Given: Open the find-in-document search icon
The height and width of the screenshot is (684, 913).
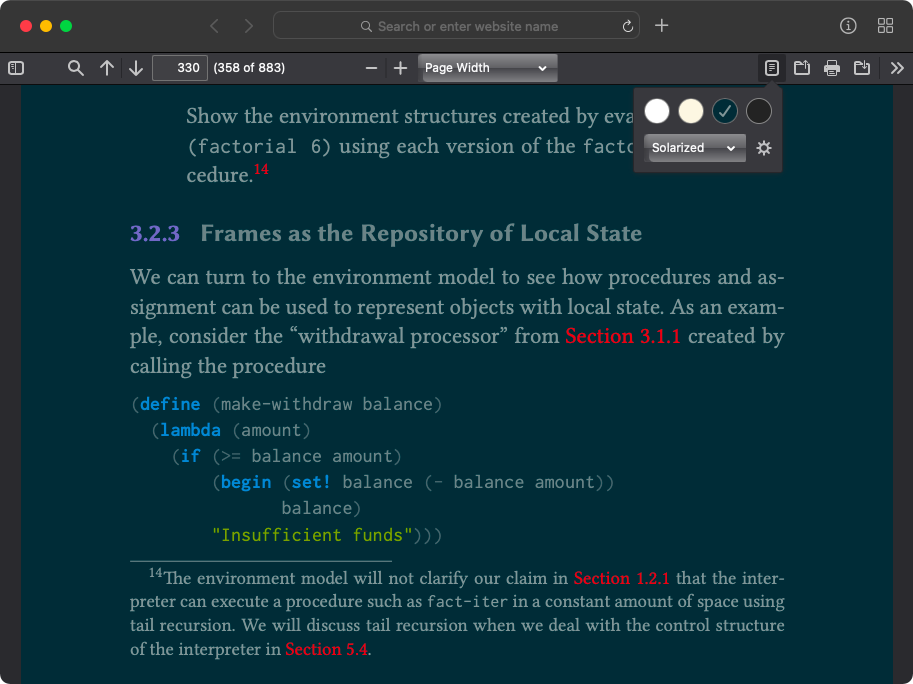Looking at the screenshot, I should pyautogui.click(x=75, y=68).
